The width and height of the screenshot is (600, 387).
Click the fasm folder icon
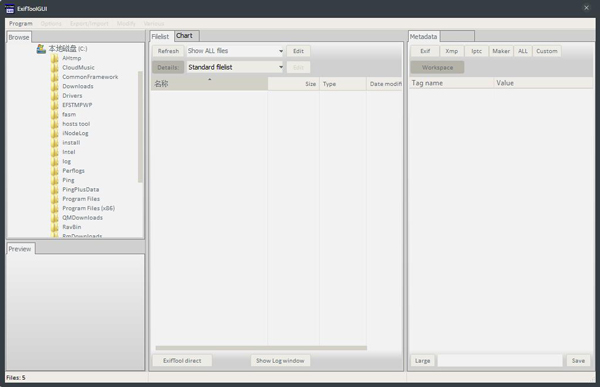(55, 114)
